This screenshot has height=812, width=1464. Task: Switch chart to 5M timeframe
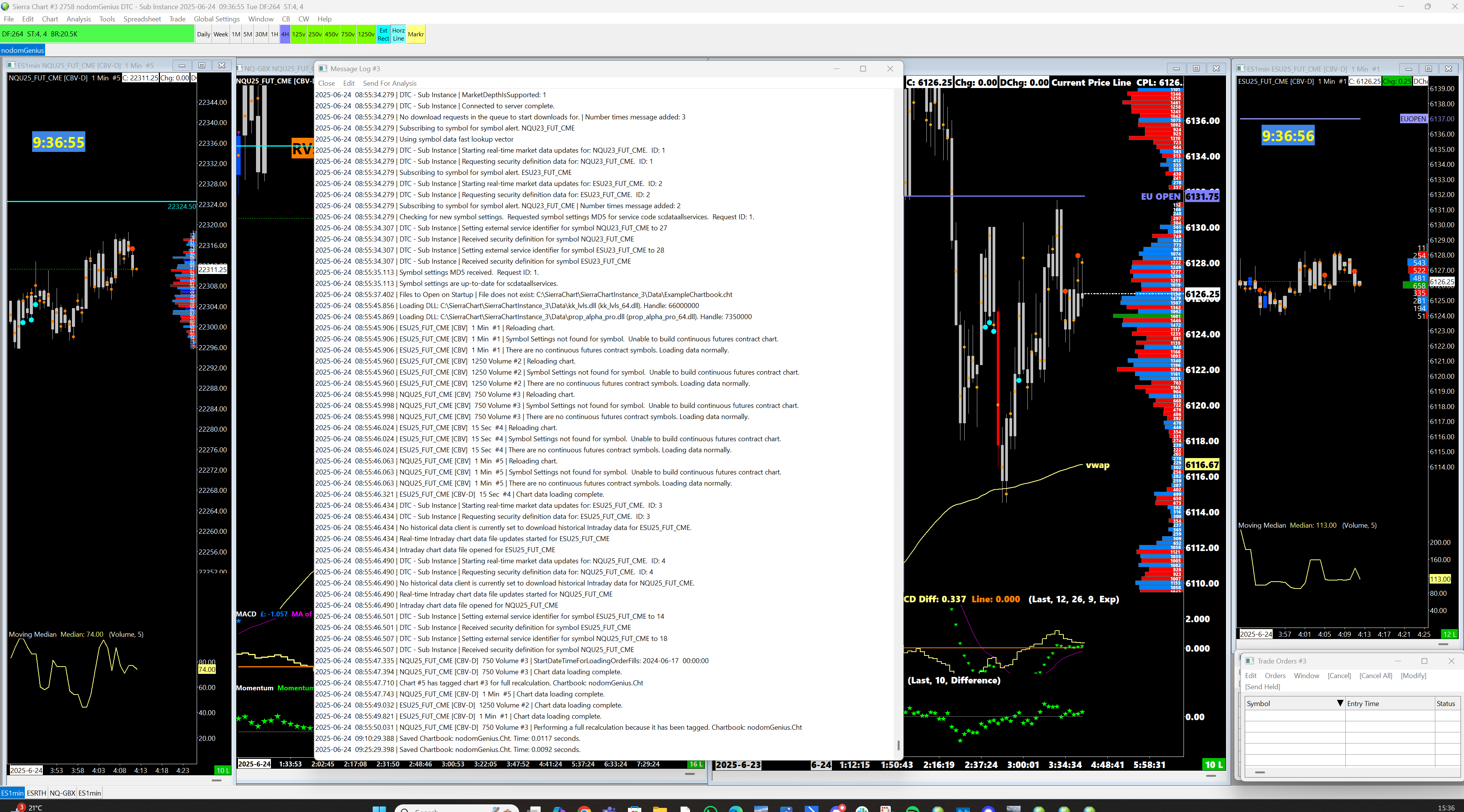pyautogui.click(x=248, y=34)
